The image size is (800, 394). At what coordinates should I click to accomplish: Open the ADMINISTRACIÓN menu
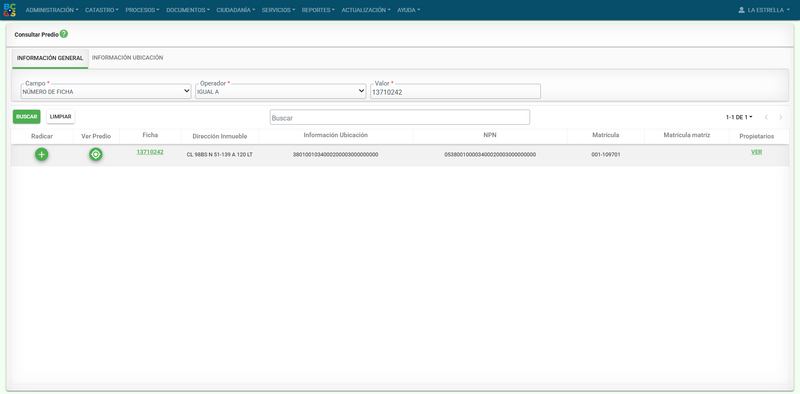[52, 10]
